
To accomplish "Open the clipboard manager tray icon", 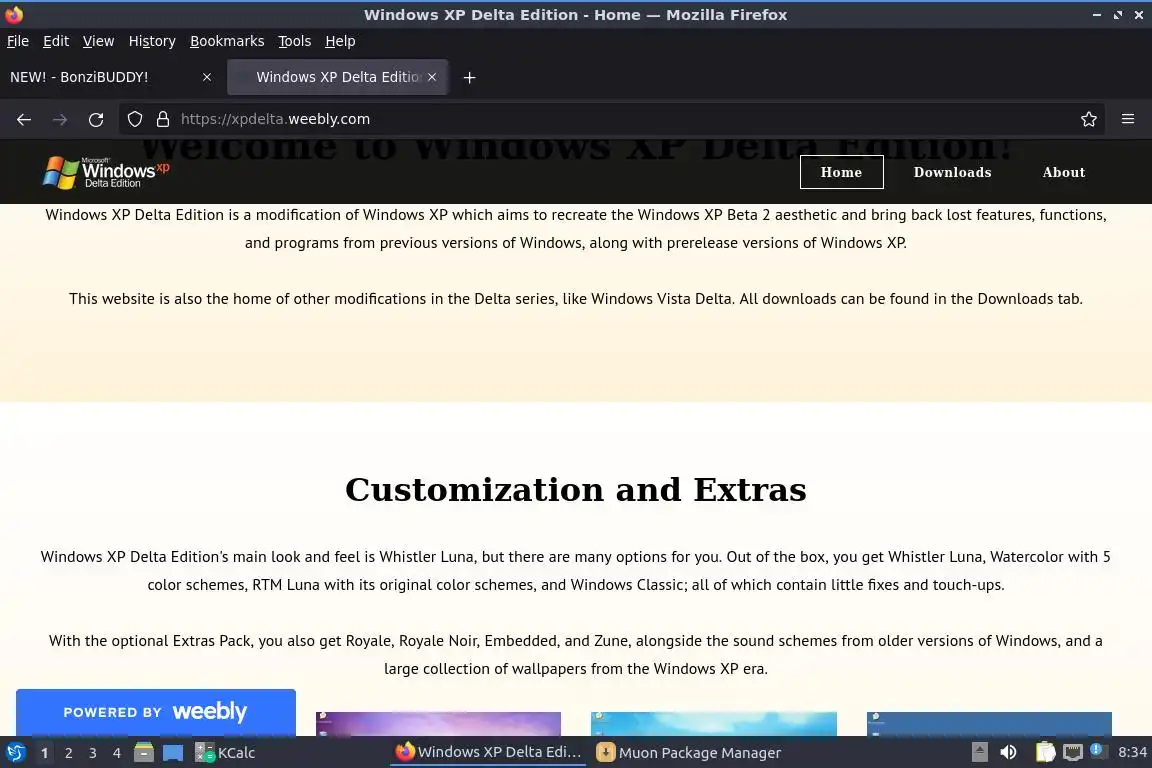I will [1045, 753].
